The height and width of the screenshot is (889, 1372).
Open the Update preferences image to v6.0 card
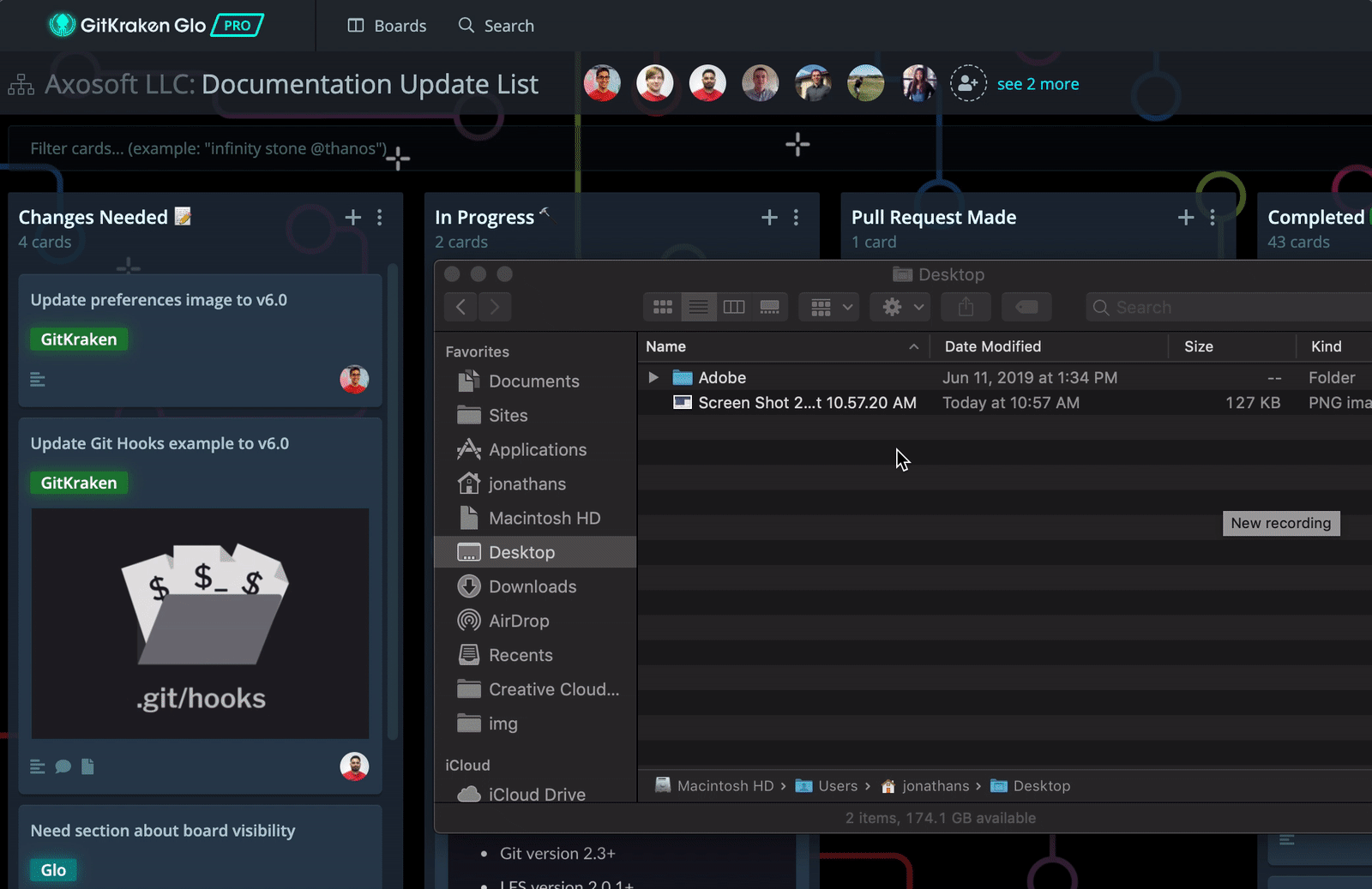click(x=200, y=340)
